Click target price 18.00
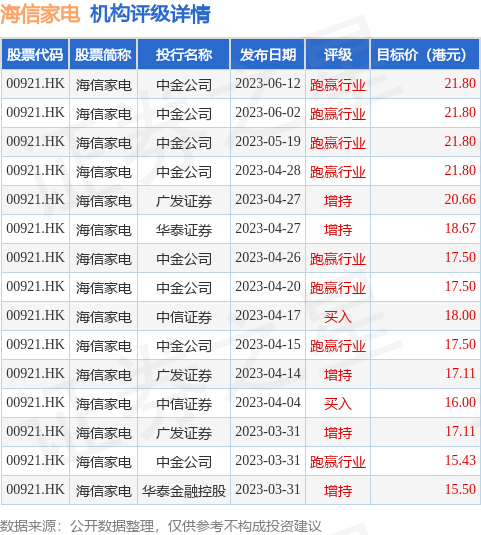The width and height of the screenshot is (481, 535). coord(460,316)
